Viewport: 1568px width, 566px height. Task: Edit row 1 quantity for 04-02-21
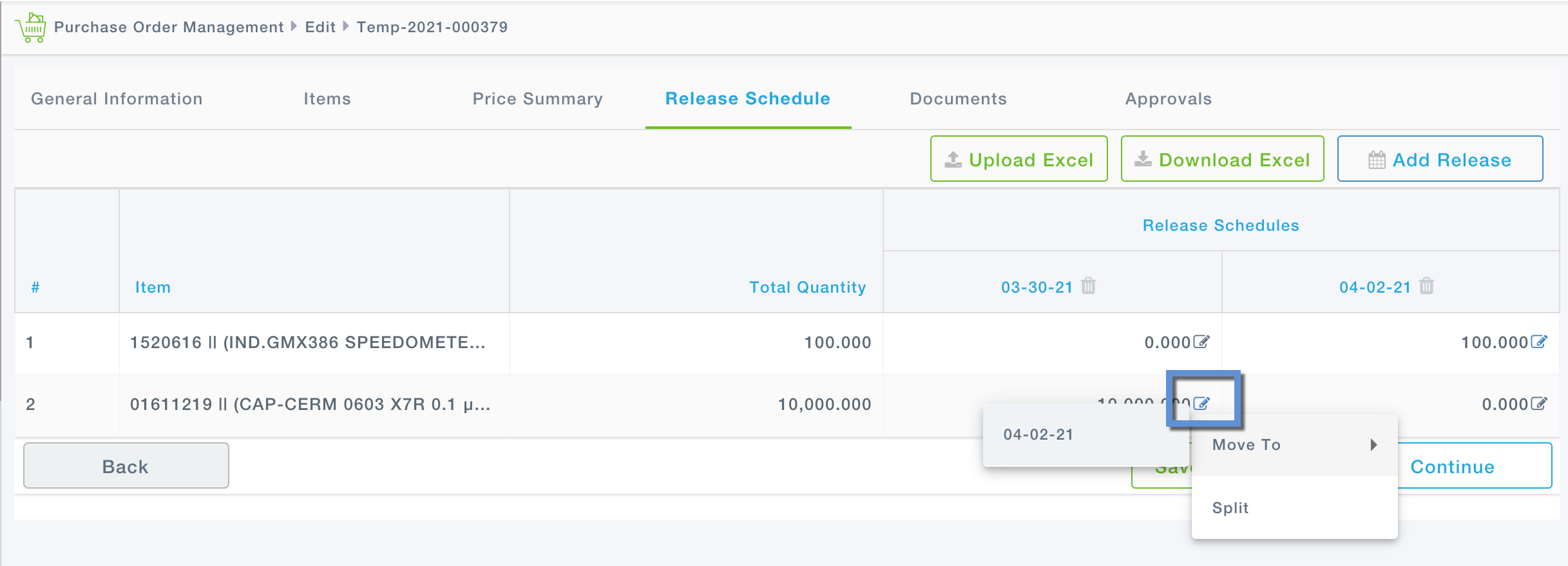(x=1538, y=342)
